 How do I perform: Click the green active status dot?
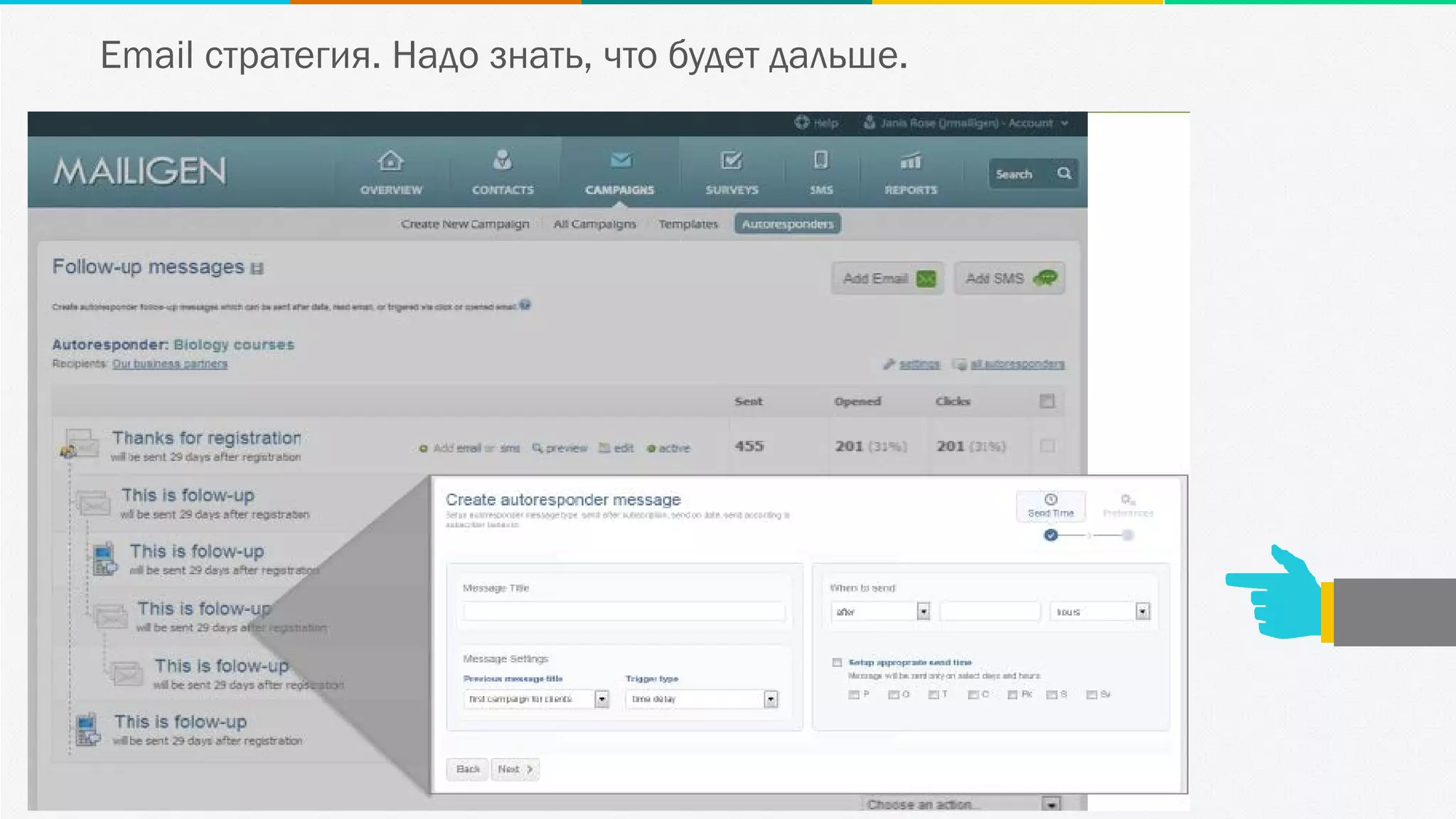click(x=651, y=449)
